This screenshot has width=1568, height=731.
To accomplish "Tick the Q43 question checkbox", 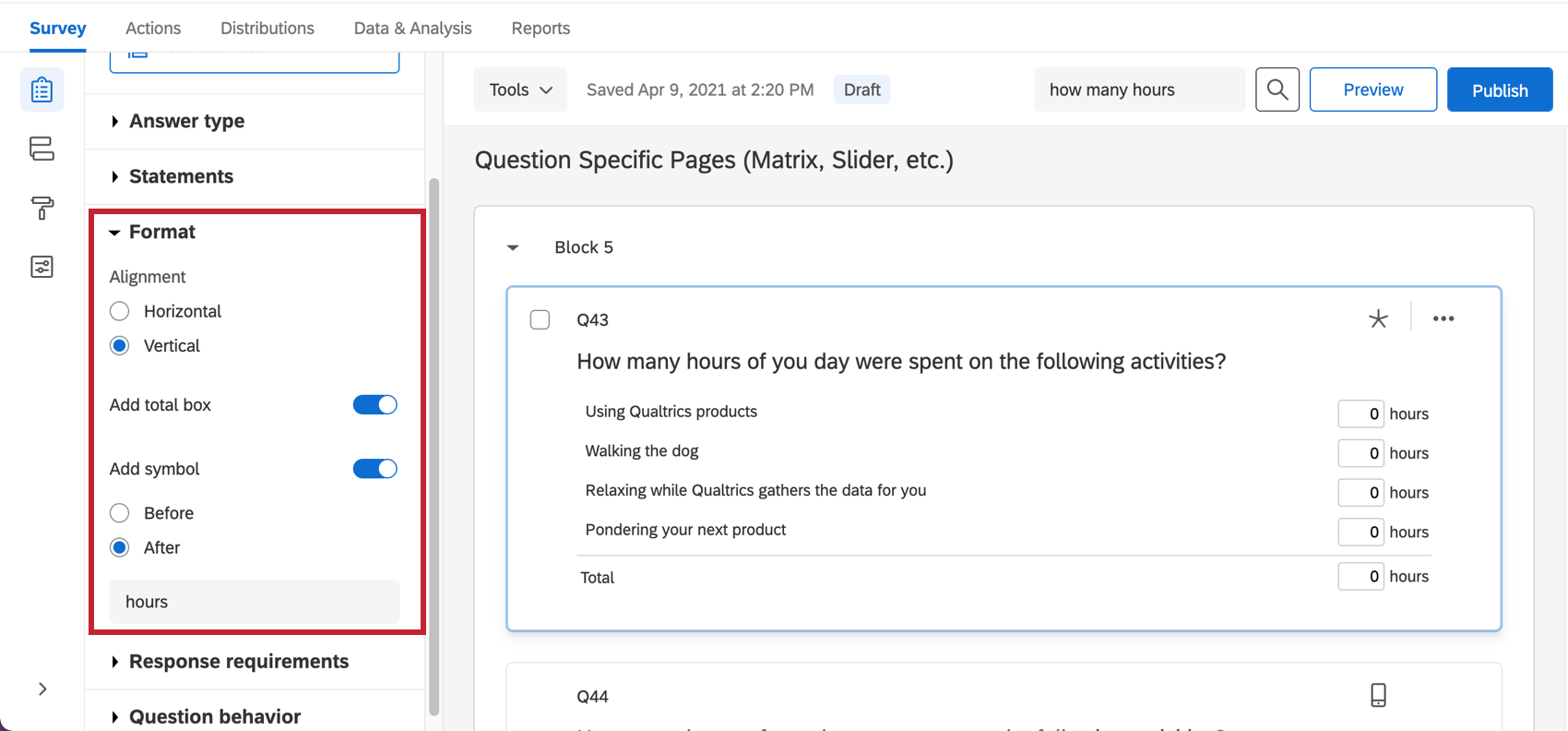I will tap(540, 319).
